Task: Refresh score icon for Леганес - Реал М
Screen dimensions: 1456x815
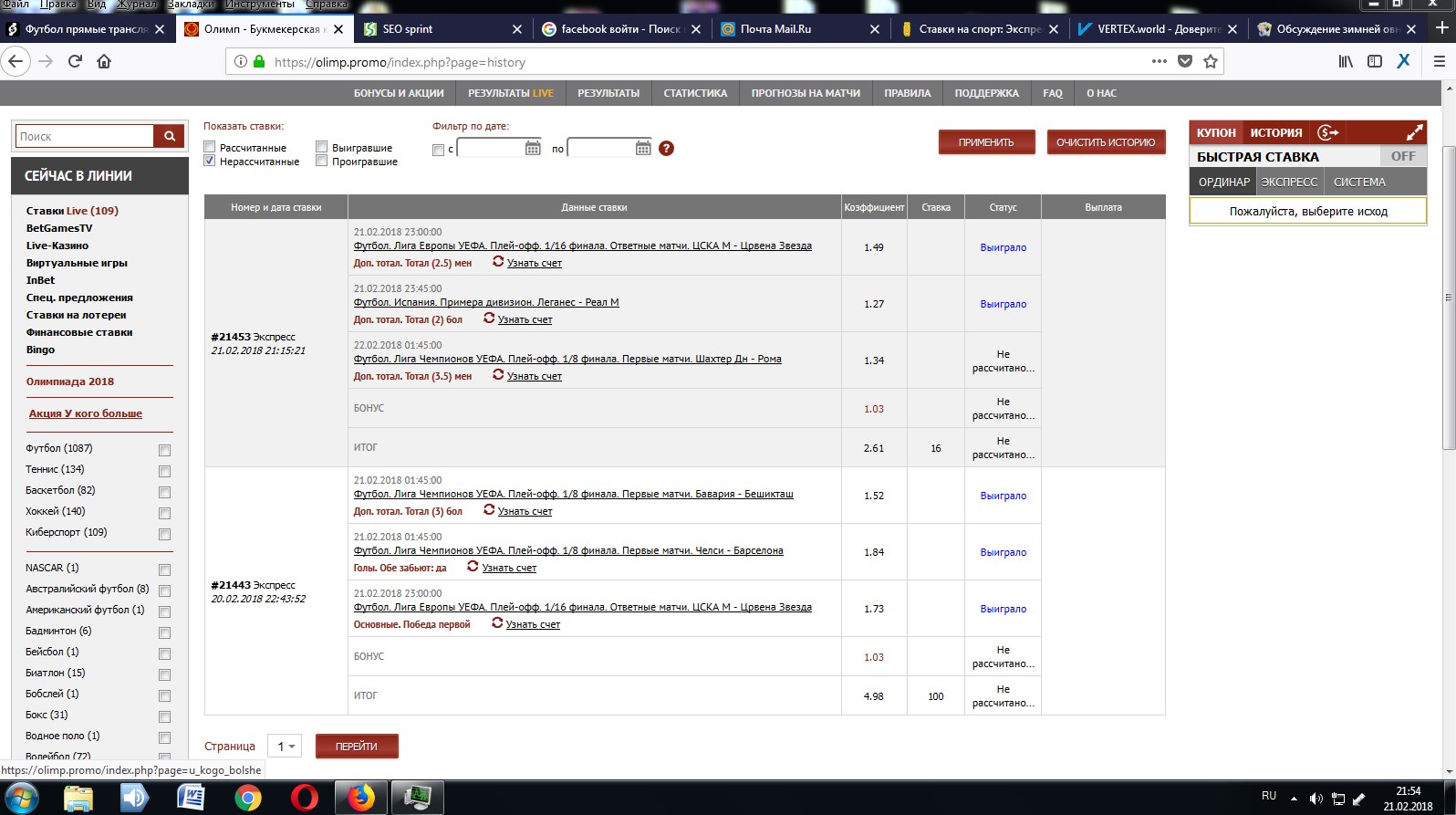Action: pos(489,319)
